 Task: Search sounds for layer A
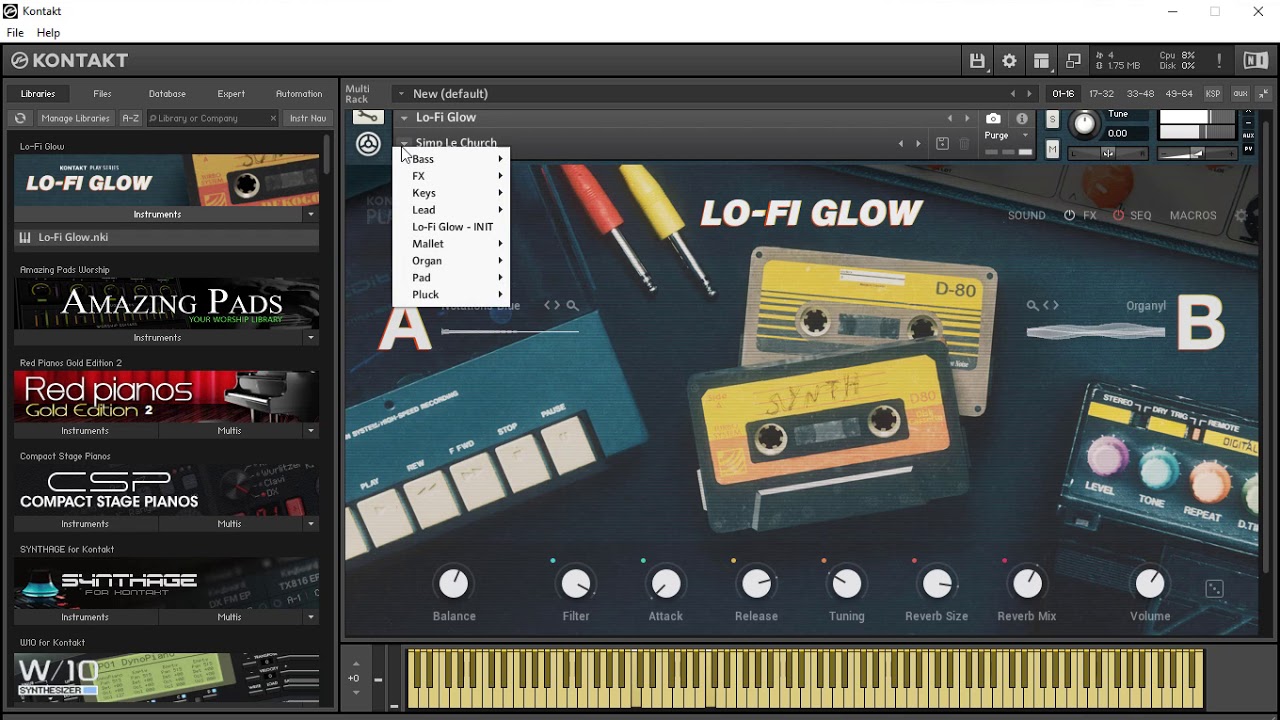572,306
